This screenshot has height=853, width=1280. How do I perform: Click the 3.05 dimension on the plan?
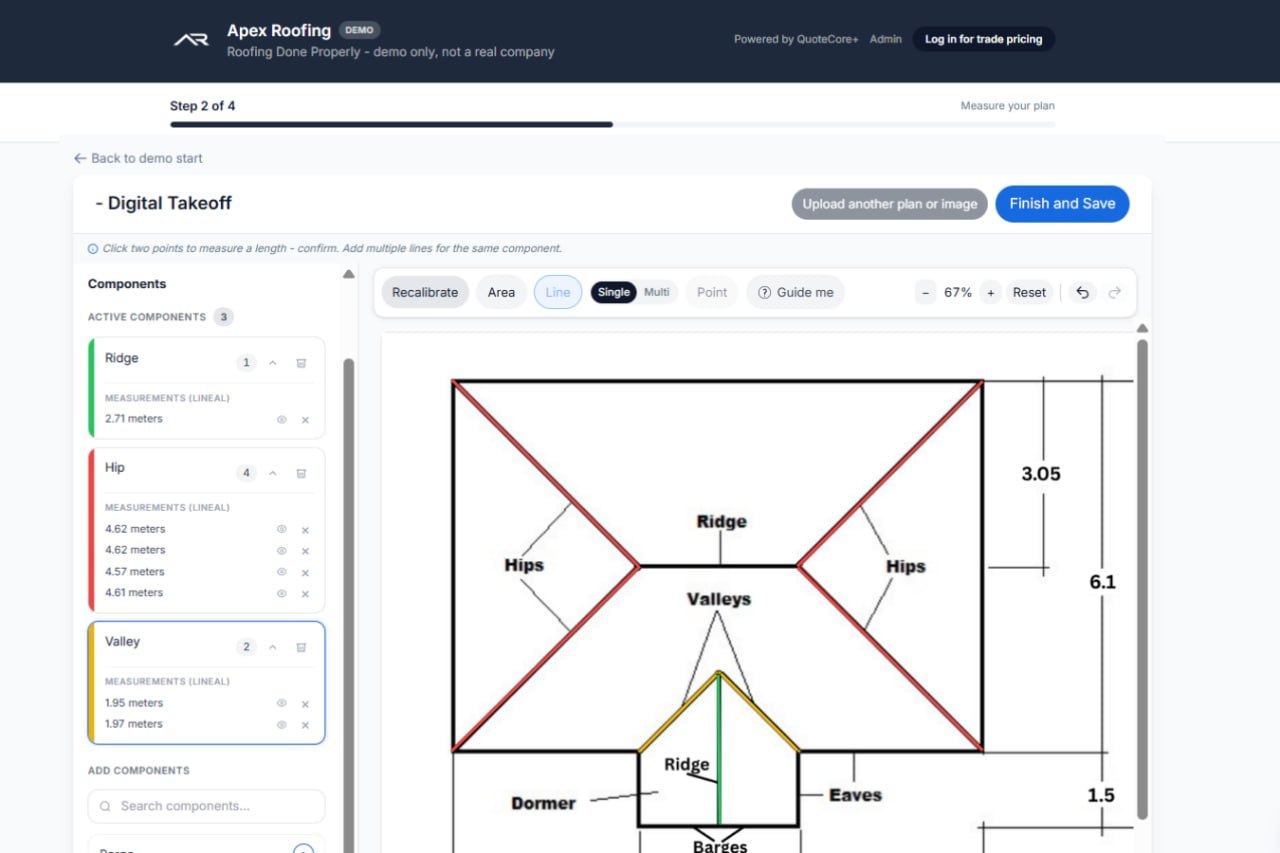click(x=1041, y=474)
